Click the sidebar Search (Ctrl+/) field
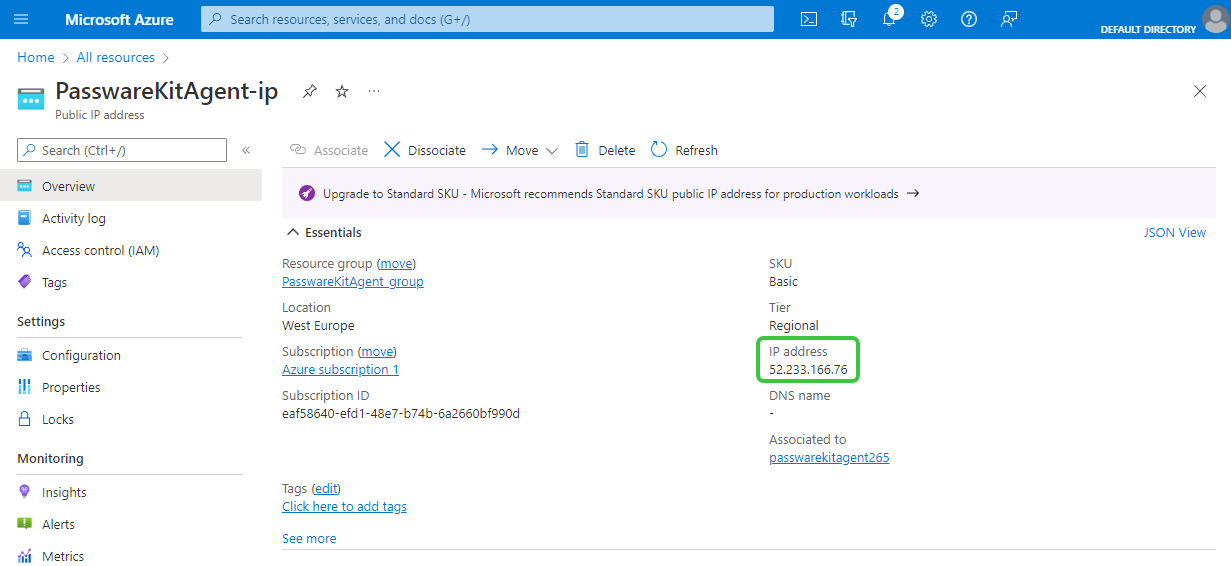The height and width of the screenshot is (566, 1231). (x=122, y=150)
